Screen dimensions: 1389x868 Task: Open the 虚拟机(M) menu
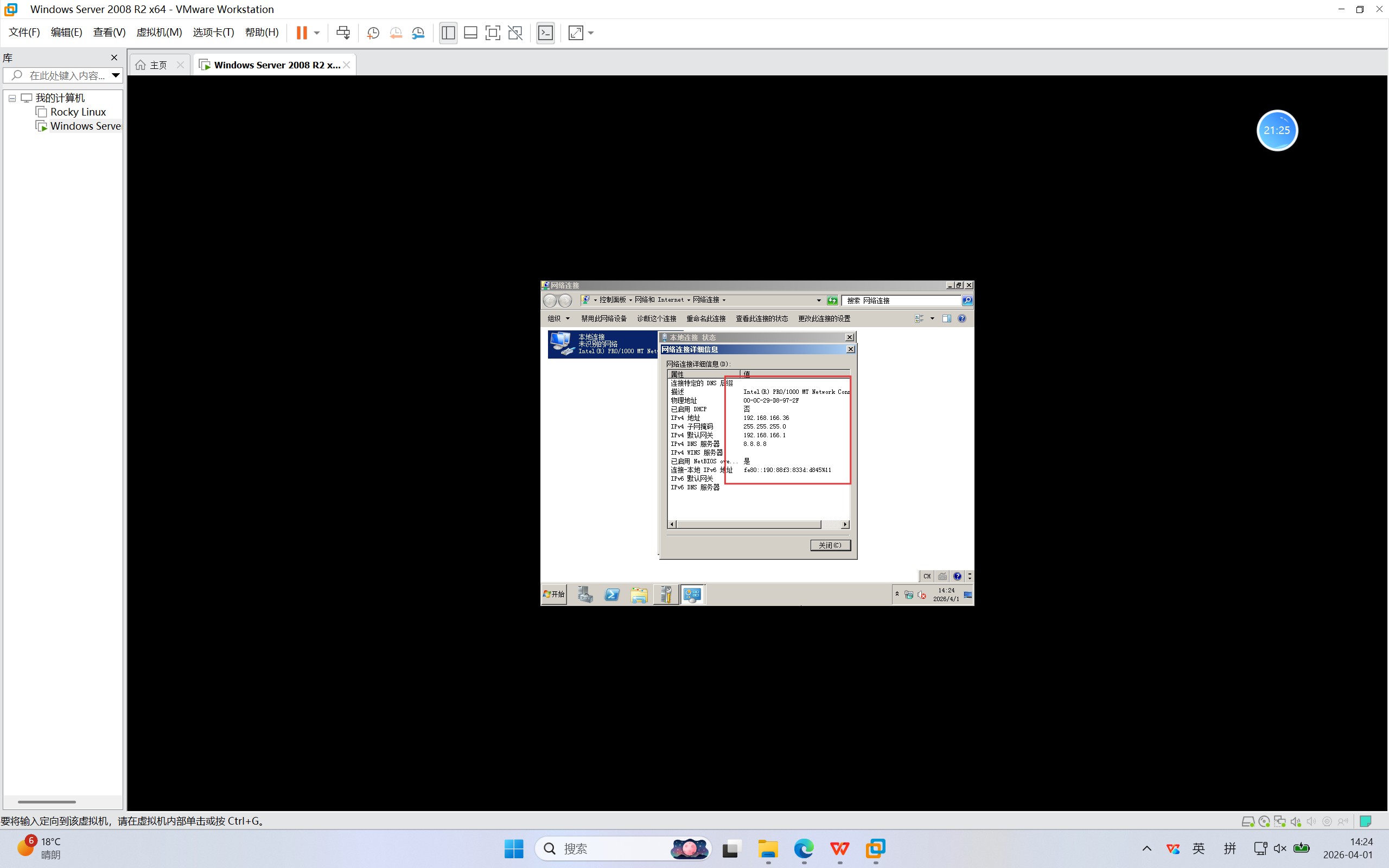pos(159,33)
